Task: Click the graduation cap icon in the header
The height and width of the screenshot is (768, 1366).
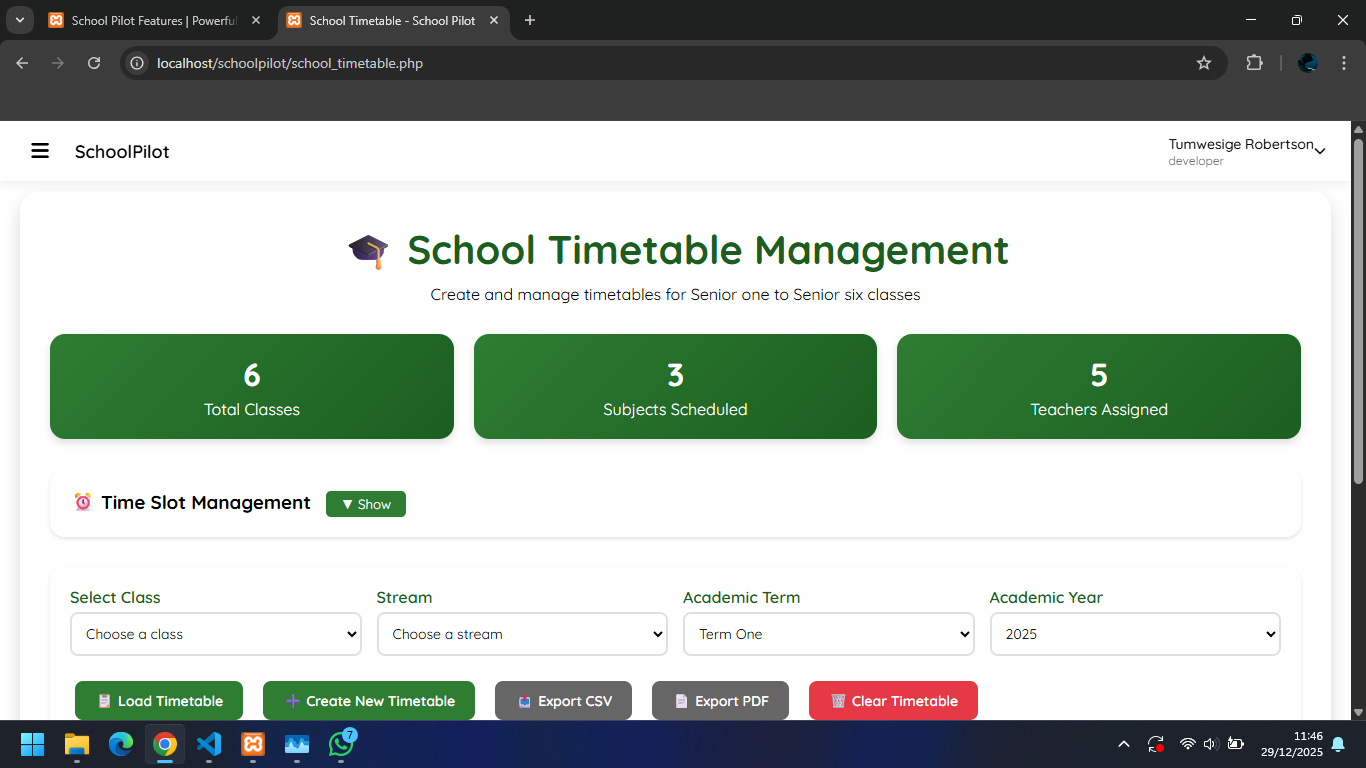Action: pos(368,250)
